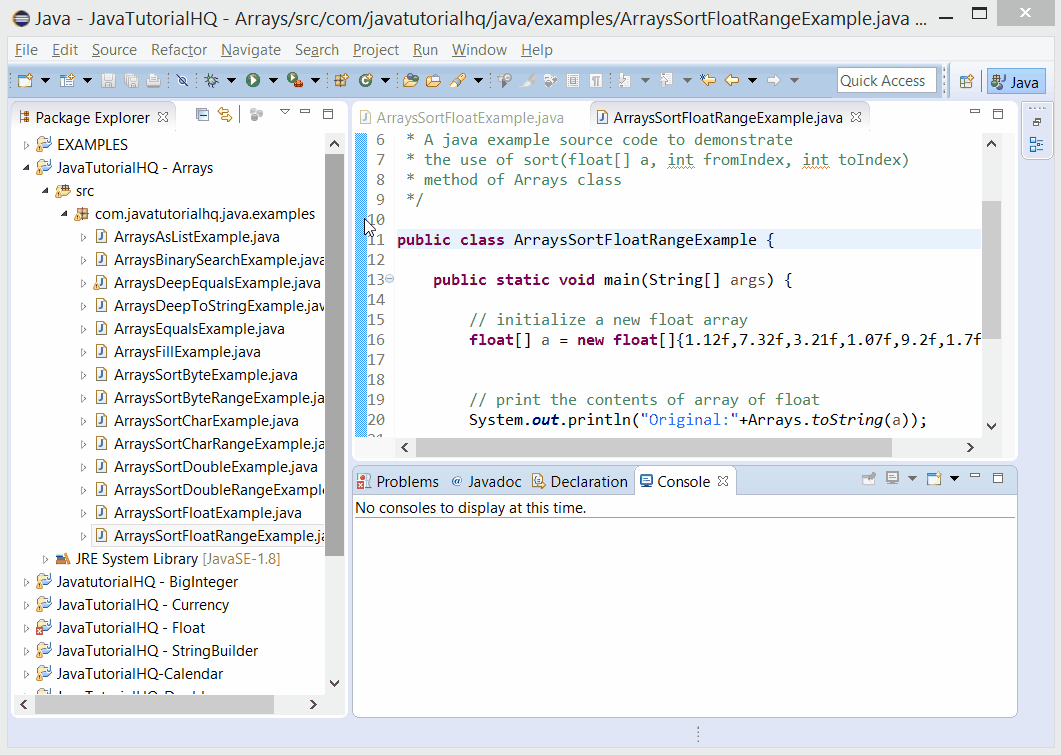
Task: Open Package Explorer View Menu triangle
Action: click(285, 112)
